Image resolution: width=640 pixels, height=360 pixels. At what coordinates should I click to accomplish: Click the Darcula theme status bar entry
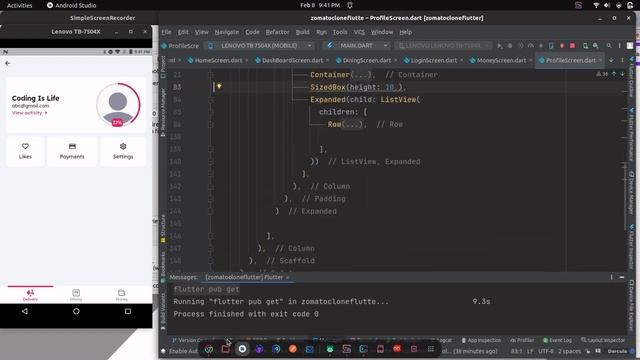(617, 351)
